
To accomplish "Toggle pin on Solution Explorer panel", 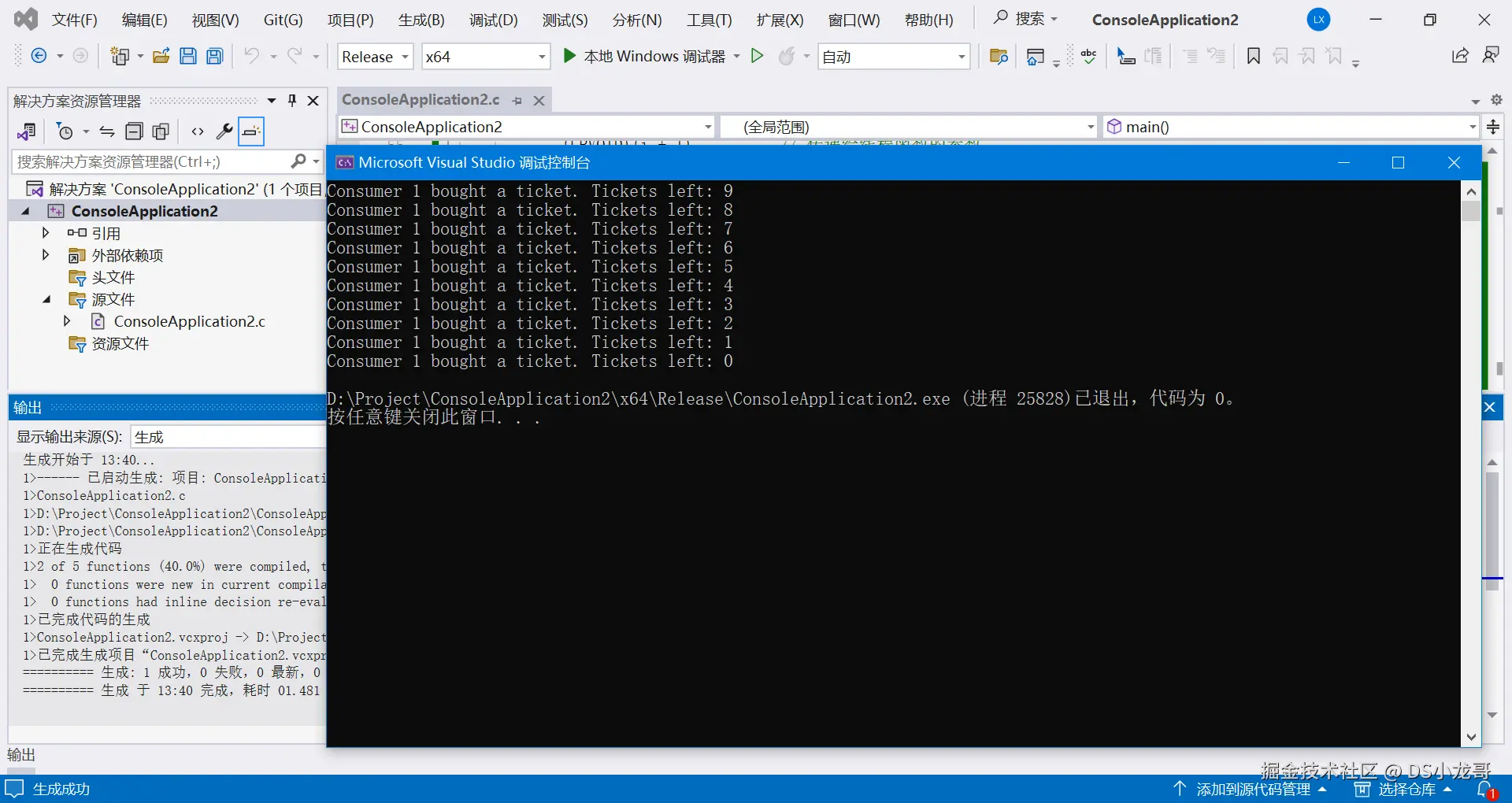I will (292, 100).
